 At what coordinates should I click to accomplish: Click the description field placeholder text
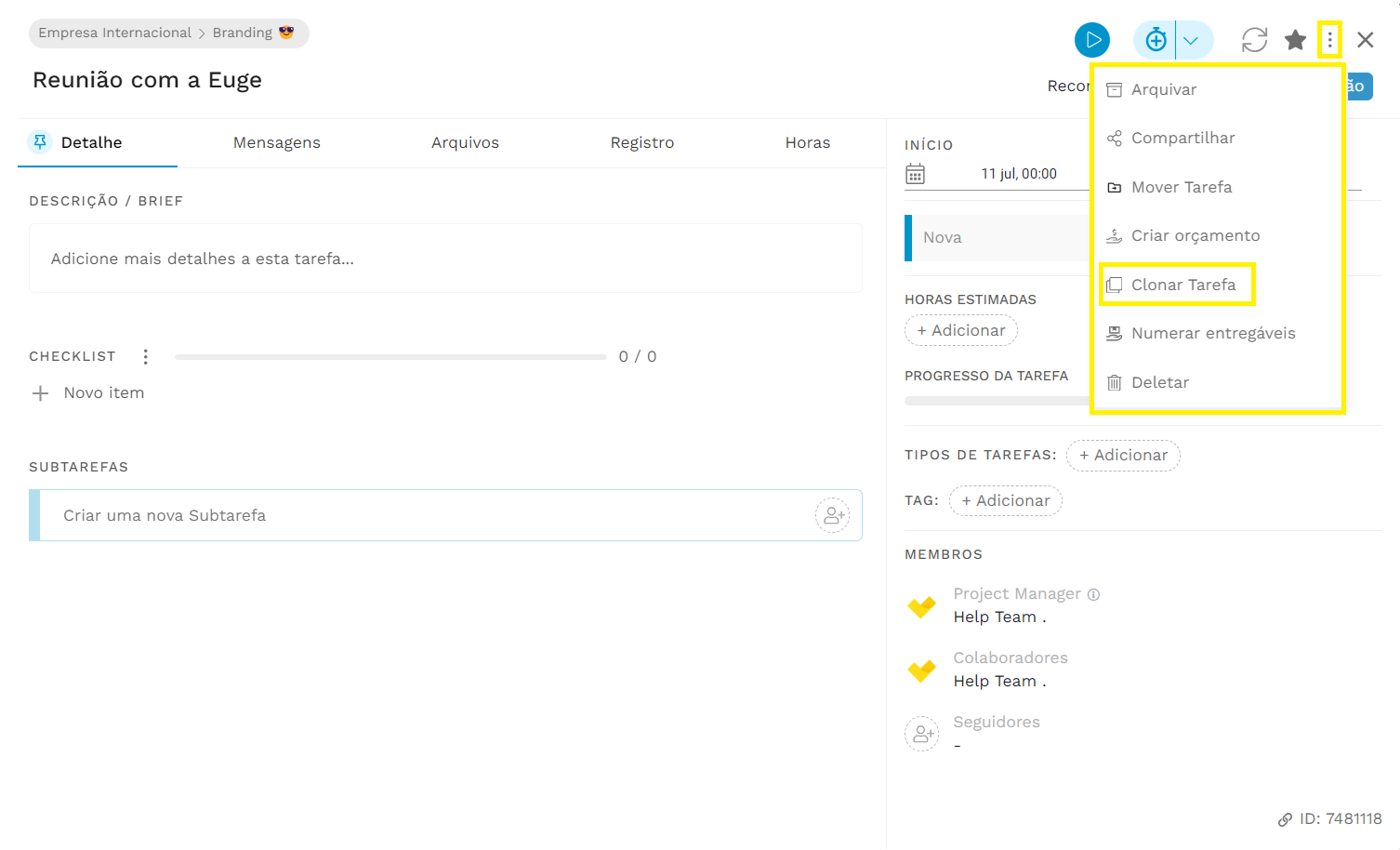202,259
